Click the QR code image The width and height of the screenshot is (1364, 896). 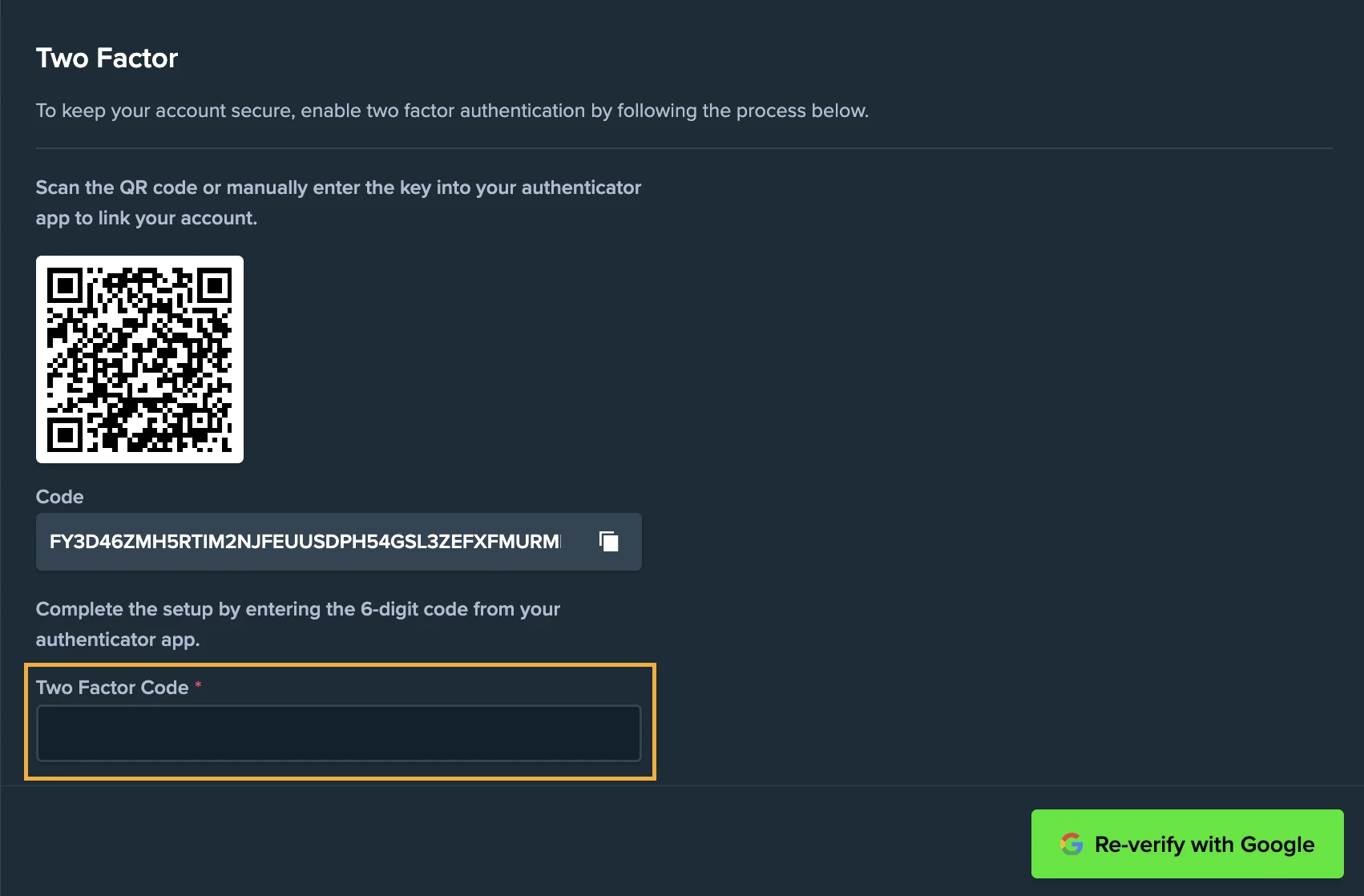pos(139,359)
